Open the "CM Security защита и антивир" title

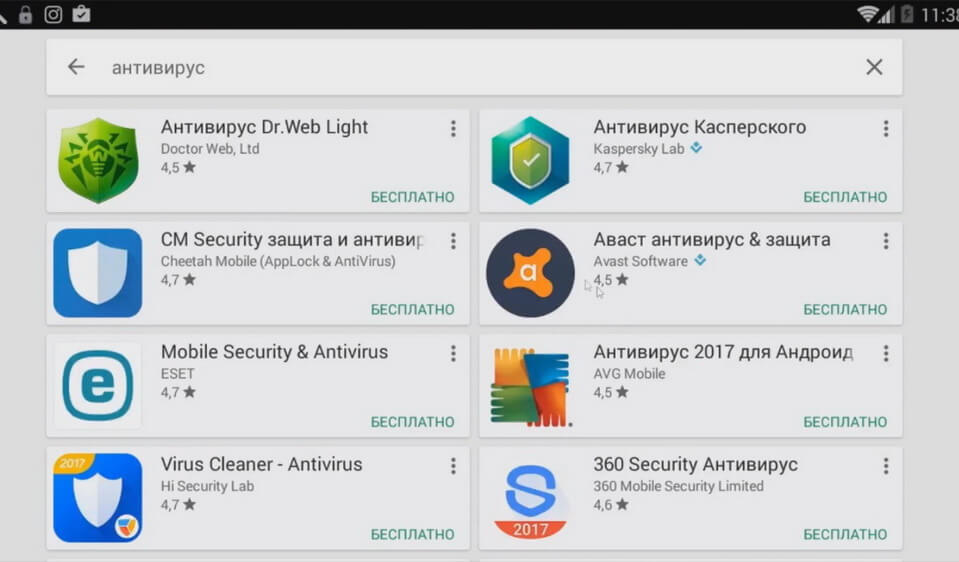[292, 240]
